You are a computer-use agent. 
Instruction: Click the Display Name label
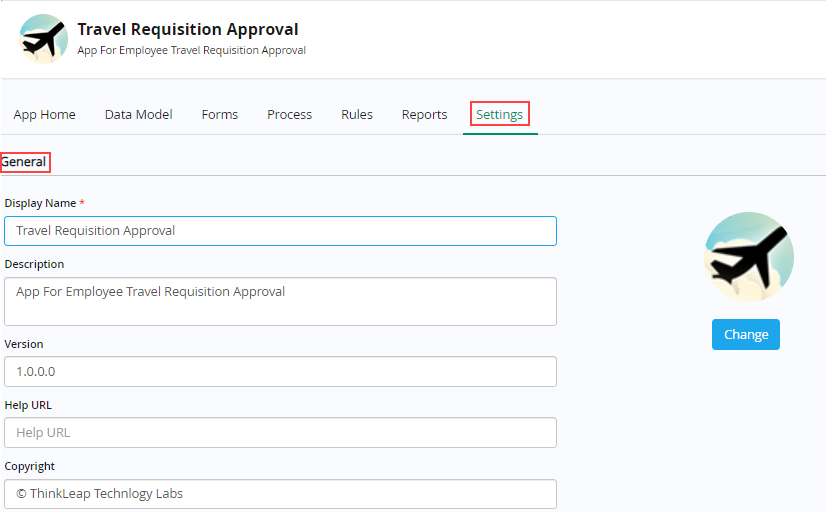pos(40,203)
